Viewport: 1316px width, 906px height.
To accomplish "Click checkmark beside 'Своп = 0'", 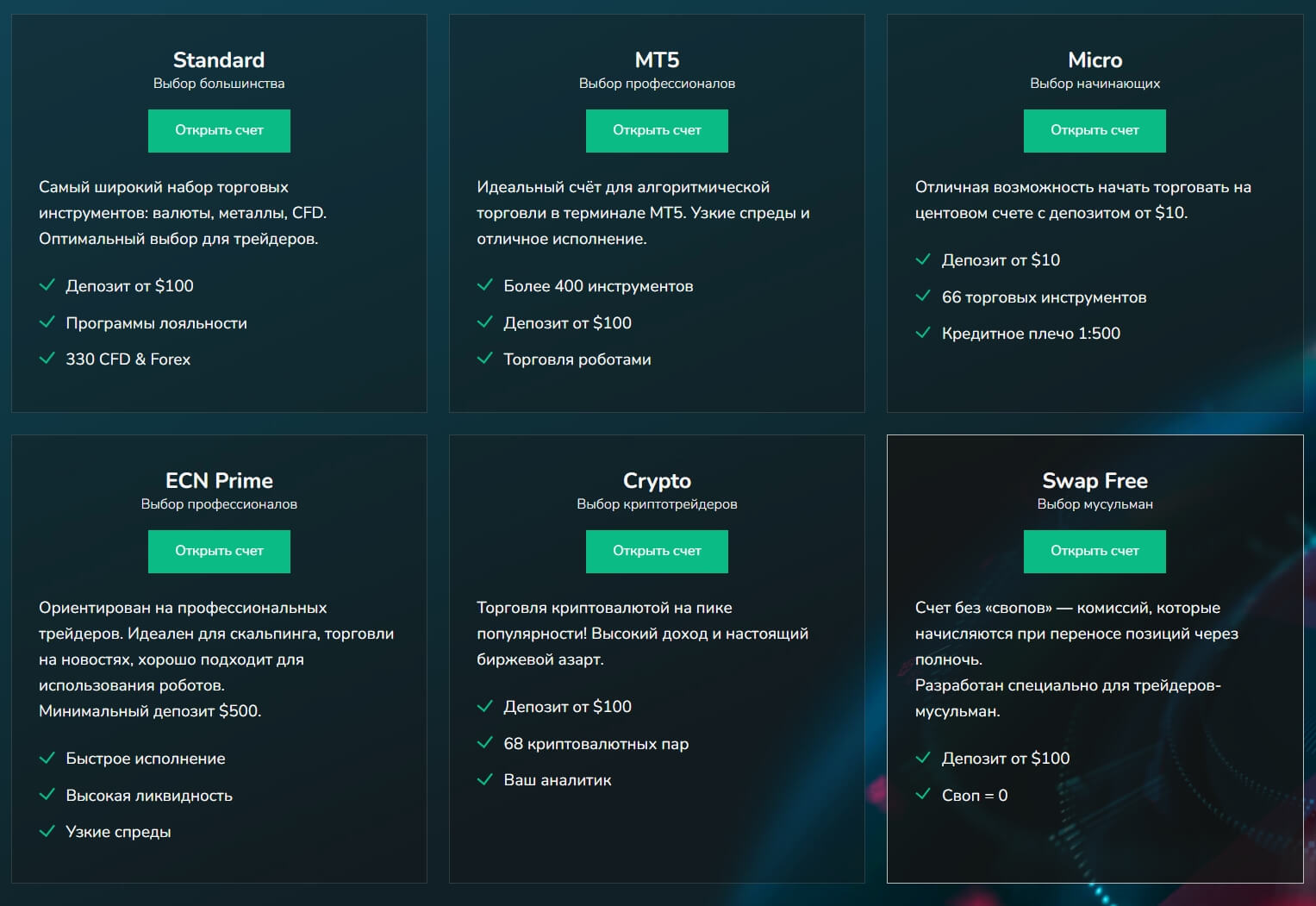I will pyautogui.click(x=923, y=794).
